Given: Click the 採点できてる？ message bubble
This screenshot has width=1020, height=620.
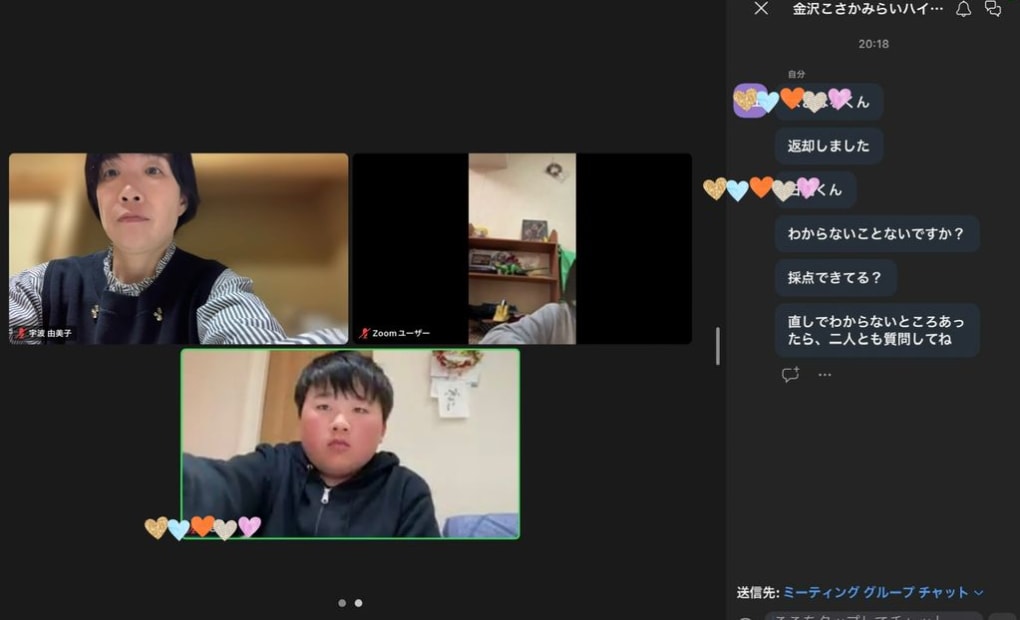Looking at the screenshot, I should pos(836,277).
